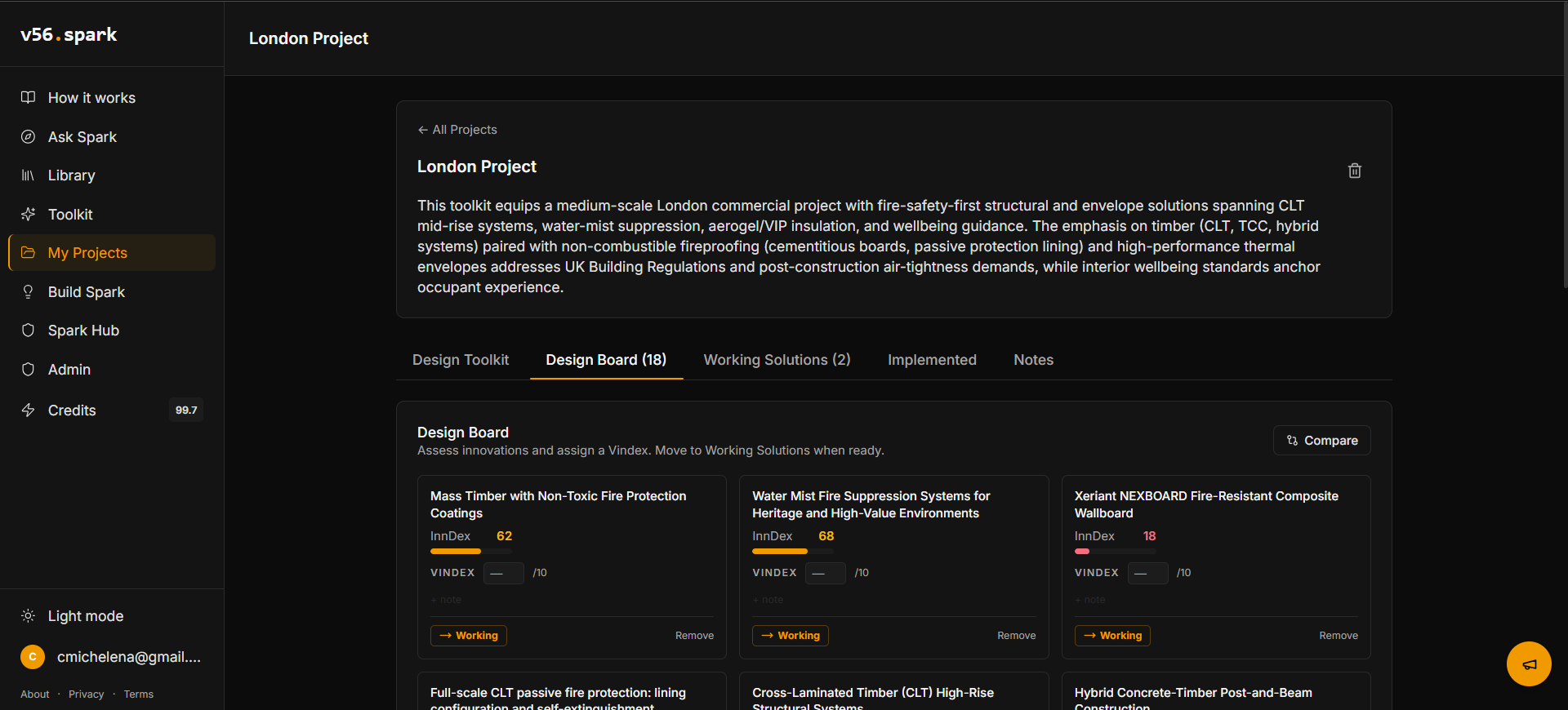Move Mass Timber card to Working
1568x710 pixels.
(x=469, y=636)
